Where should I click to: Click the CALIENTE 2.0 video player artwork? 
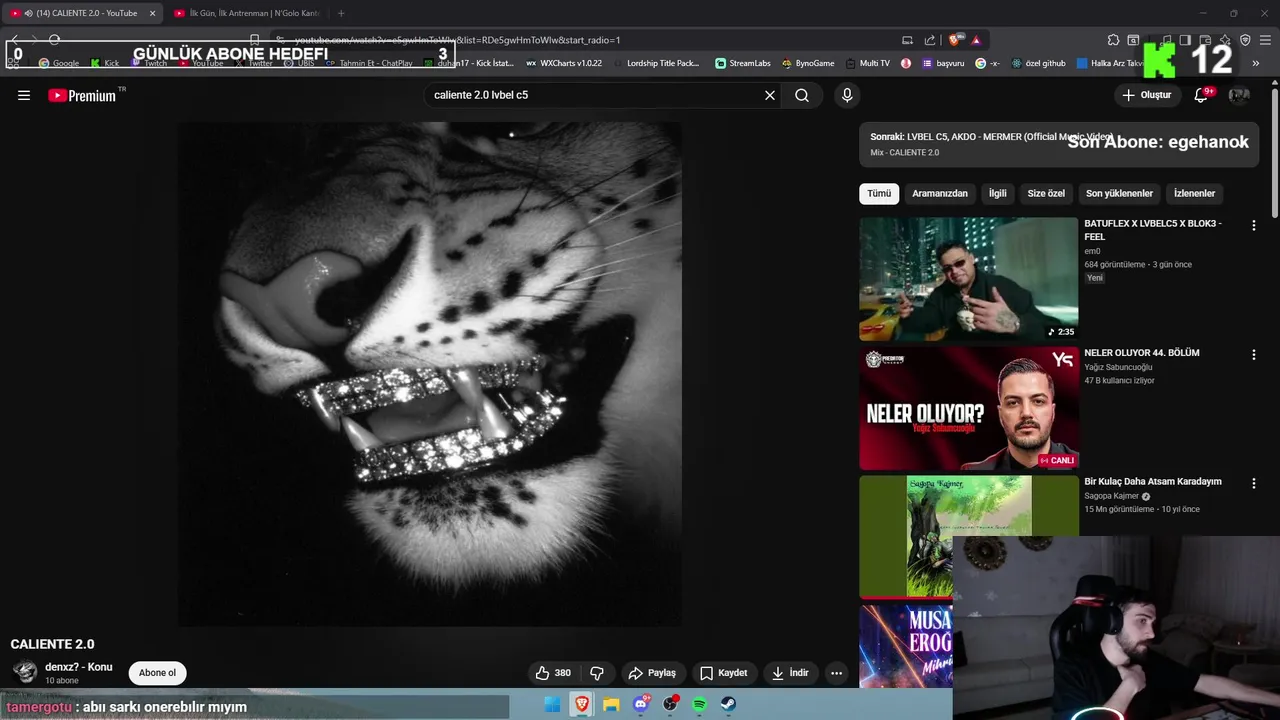click(430, 374)
